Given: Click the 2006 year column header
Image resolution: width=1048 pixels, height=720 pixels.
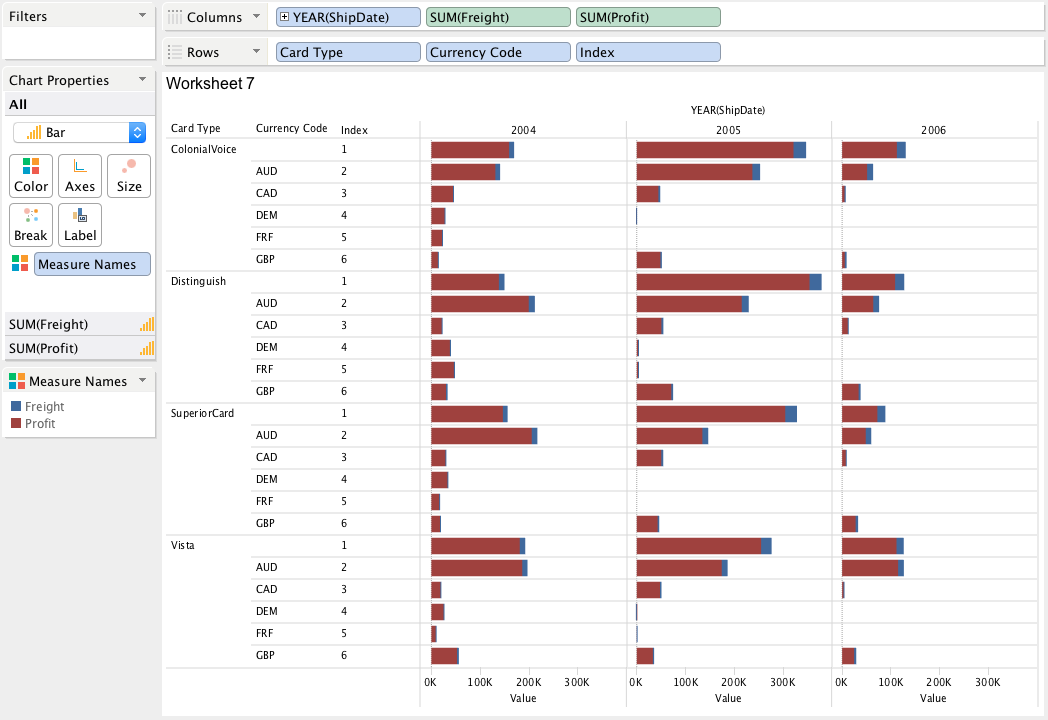Looking at the screenshot, I should coord(933,130).
